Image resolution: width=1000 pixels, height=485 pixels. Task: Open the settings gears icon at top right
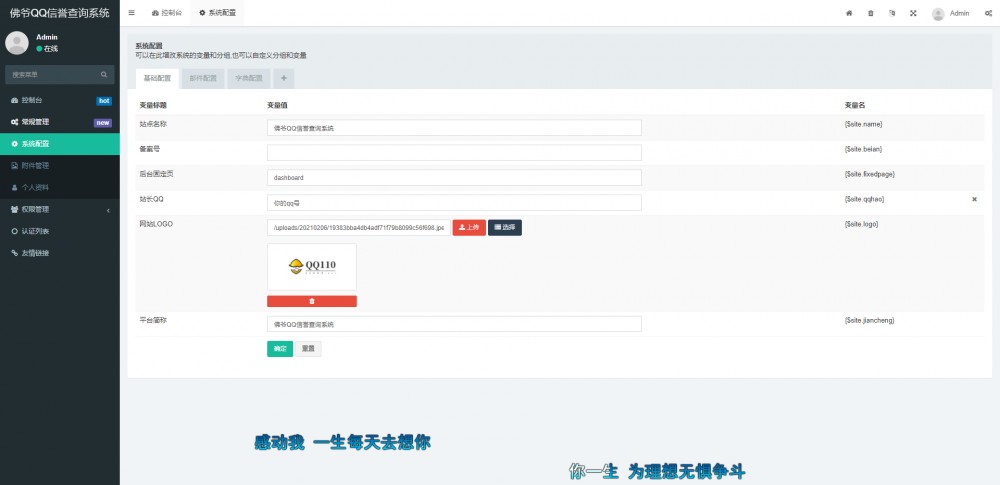pyautogui.click(x=988, y=13)
